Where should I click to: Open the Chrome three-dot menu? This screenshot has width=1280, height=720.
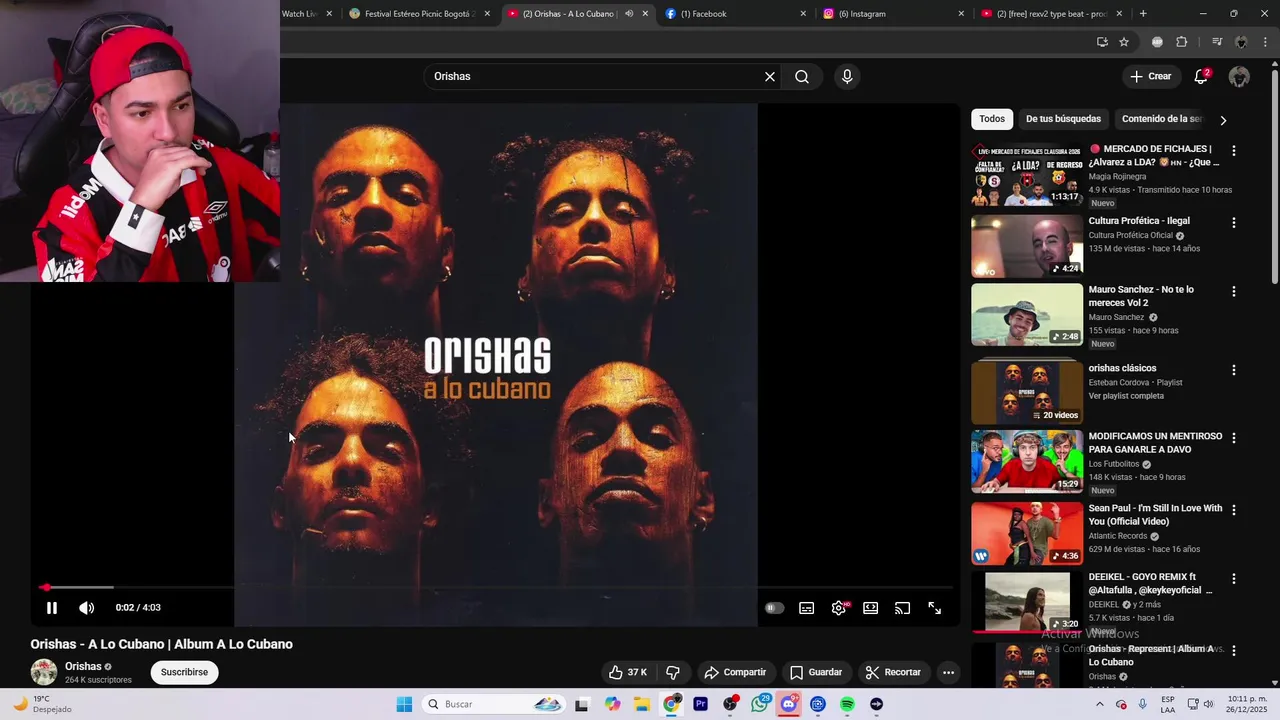(x=1266, y=42)
